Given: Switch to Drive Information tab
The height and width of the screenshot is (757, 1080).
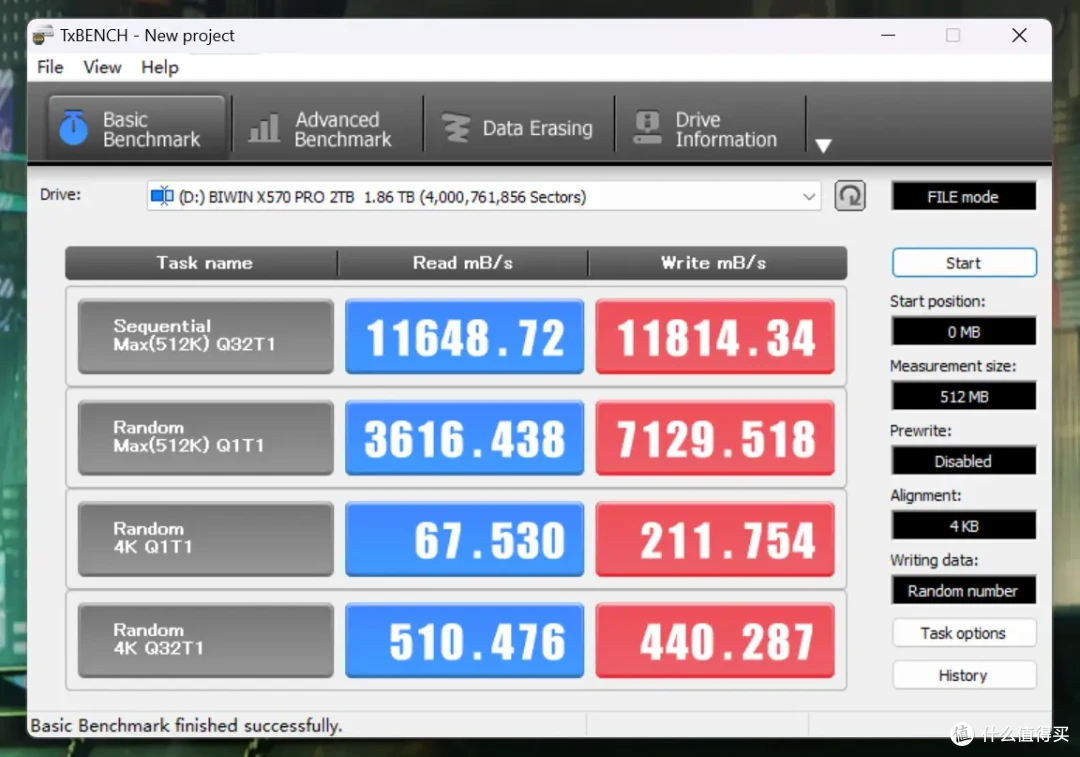Looking at the screenshot, I should [x=710, y=128].
